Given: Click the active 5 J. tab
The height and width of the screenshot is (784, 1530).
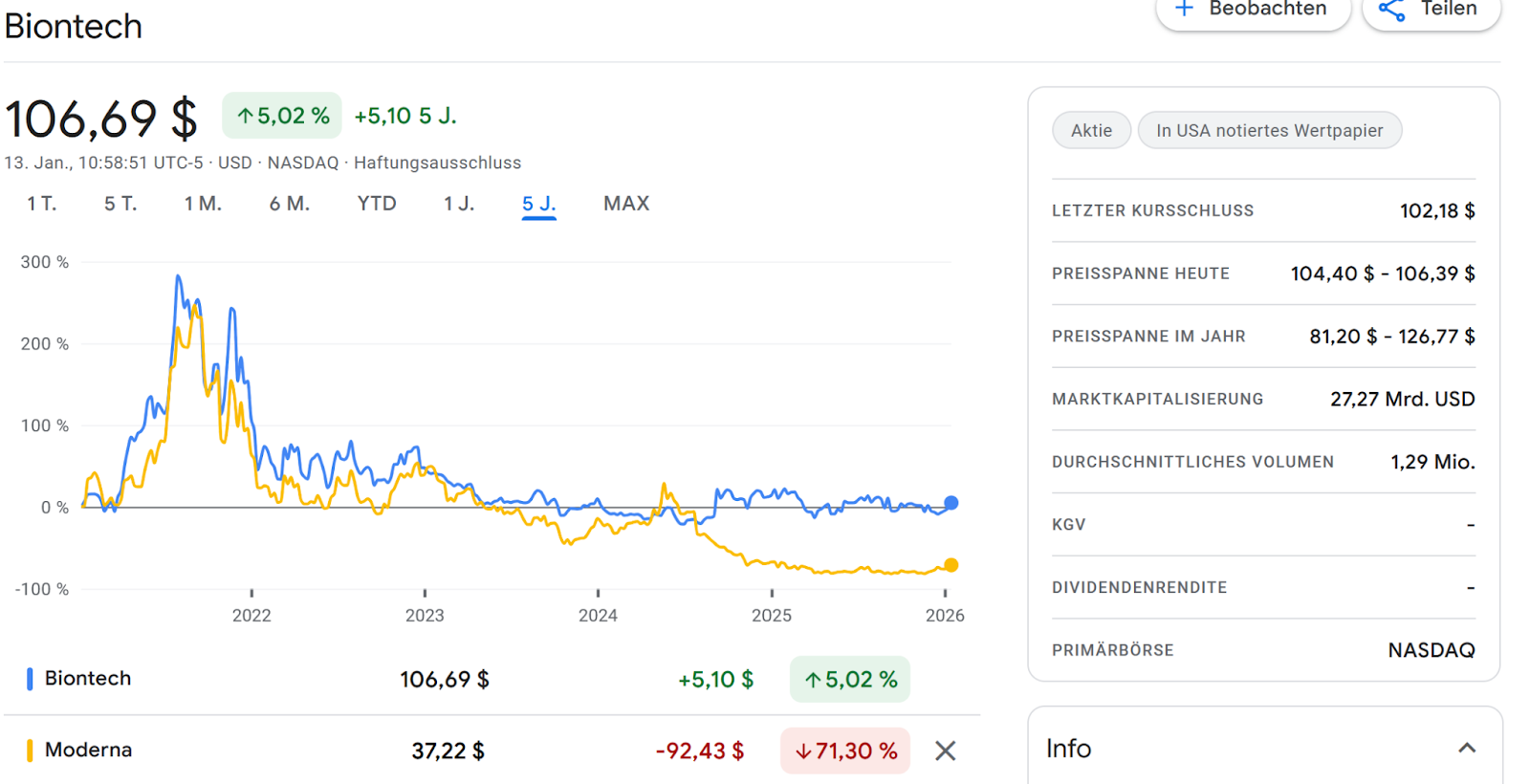Looking at the screenshot, I should tap(538, 204).
